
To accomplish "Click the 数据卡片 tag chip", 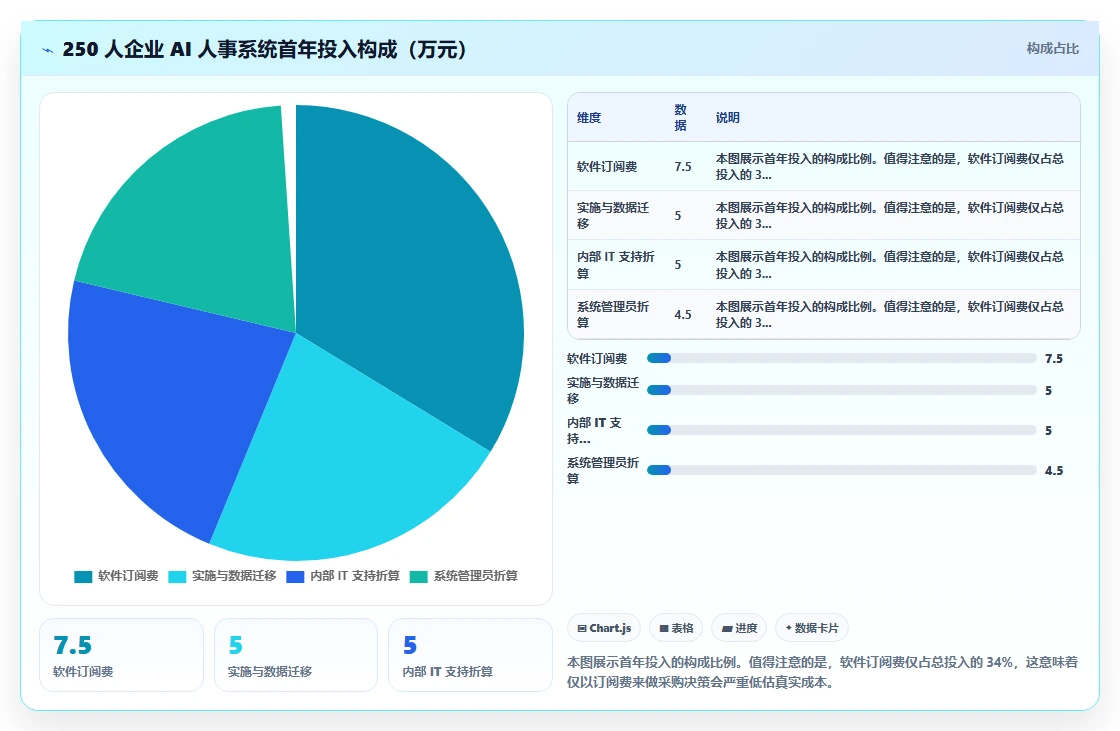I will click(x=811, y=628).
